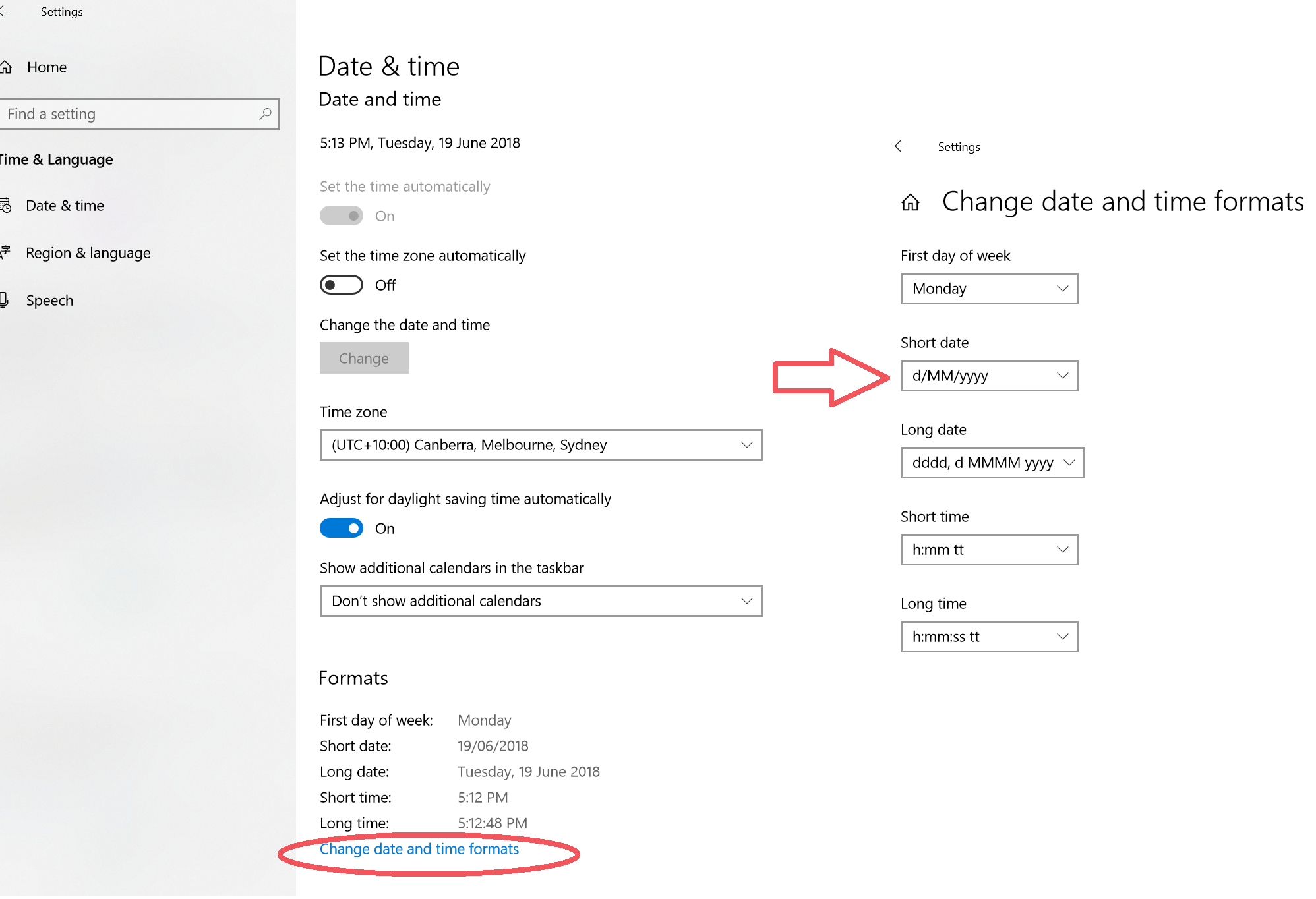
Task: Click the back arrow at the top left
Action: tap(4, 11)
